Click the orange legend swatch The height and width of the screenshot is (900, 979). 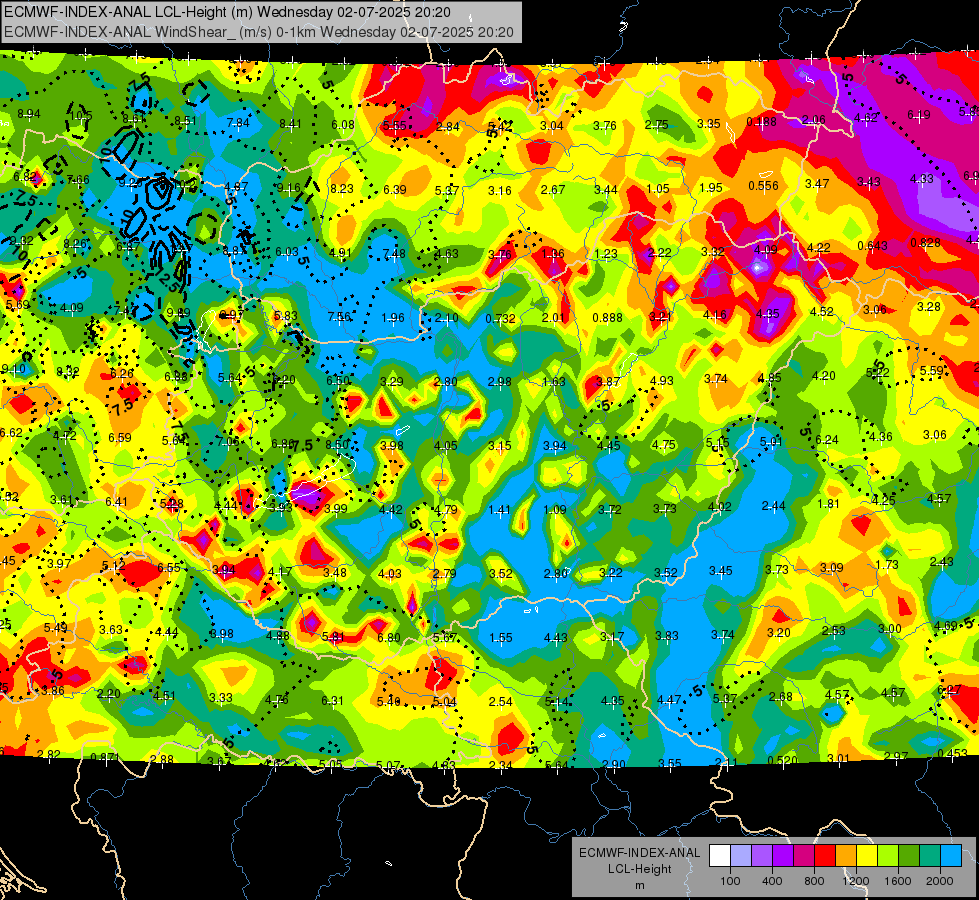coord(845,856)
